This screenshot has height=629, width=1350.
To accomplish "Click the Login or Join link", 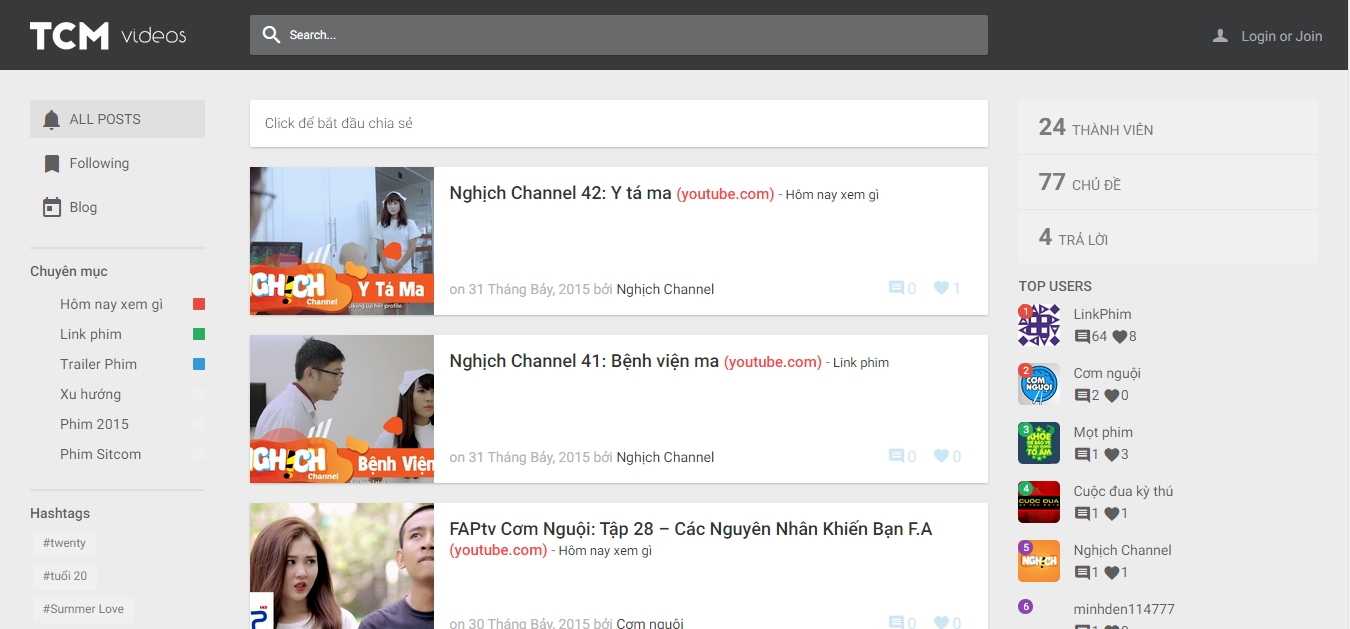I will tap(1282, 36).
